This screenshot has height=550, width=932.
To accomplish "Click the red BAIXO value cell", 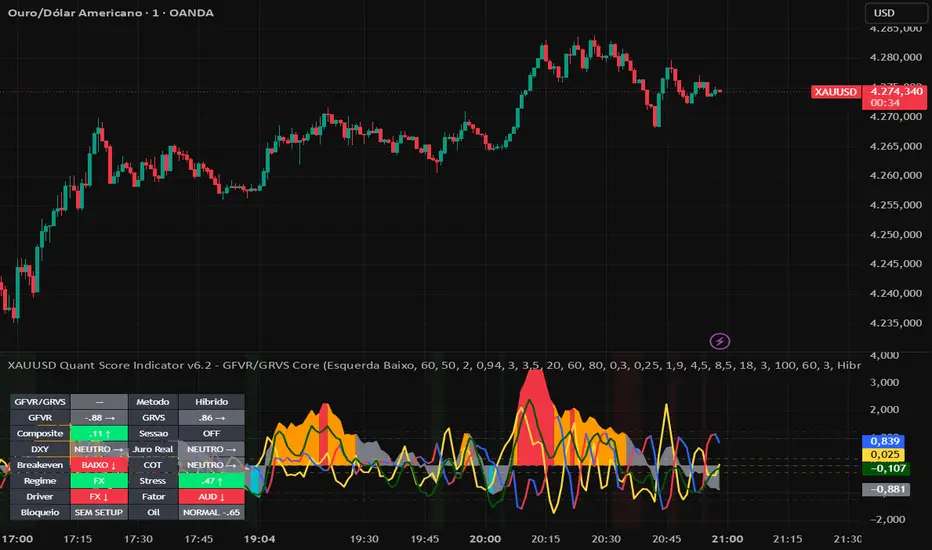I will coord(99,465).
